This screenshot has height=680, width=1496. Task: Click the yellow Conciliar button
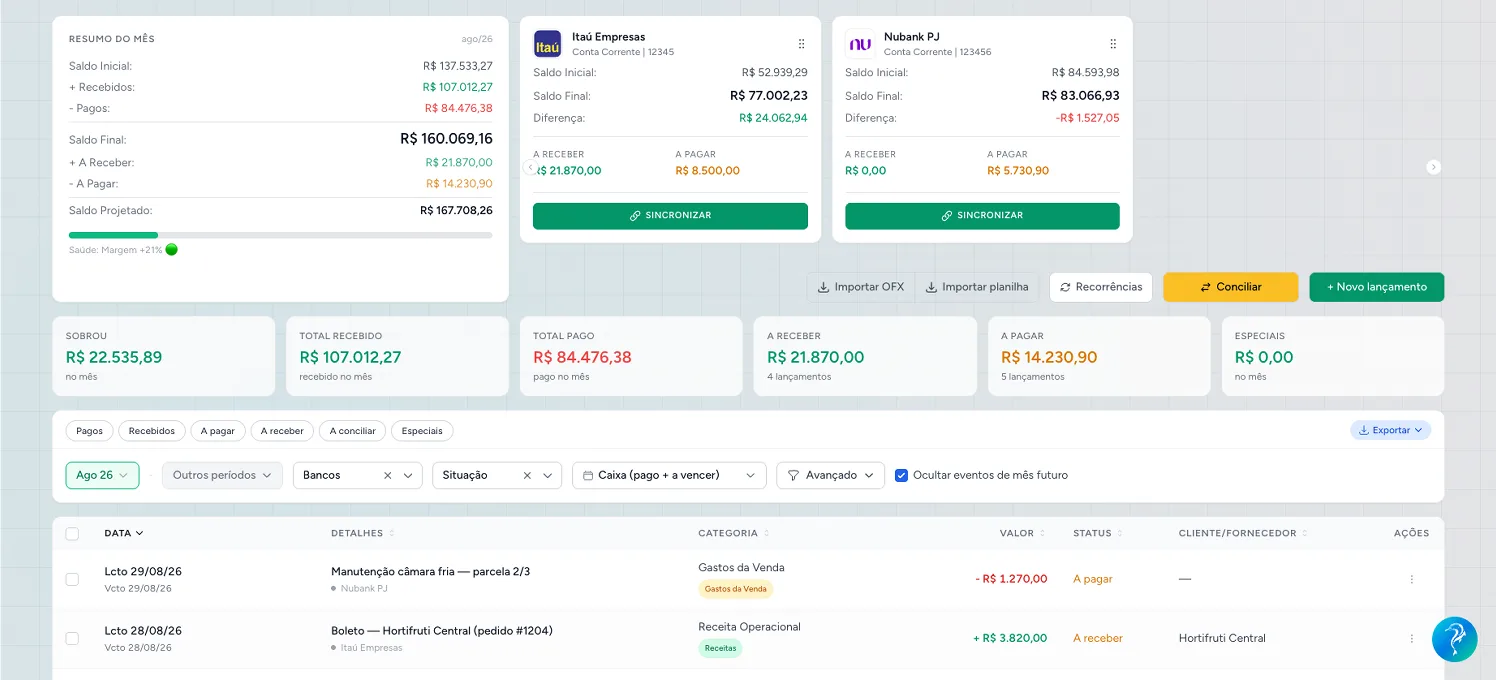(x=1230, y=287)
